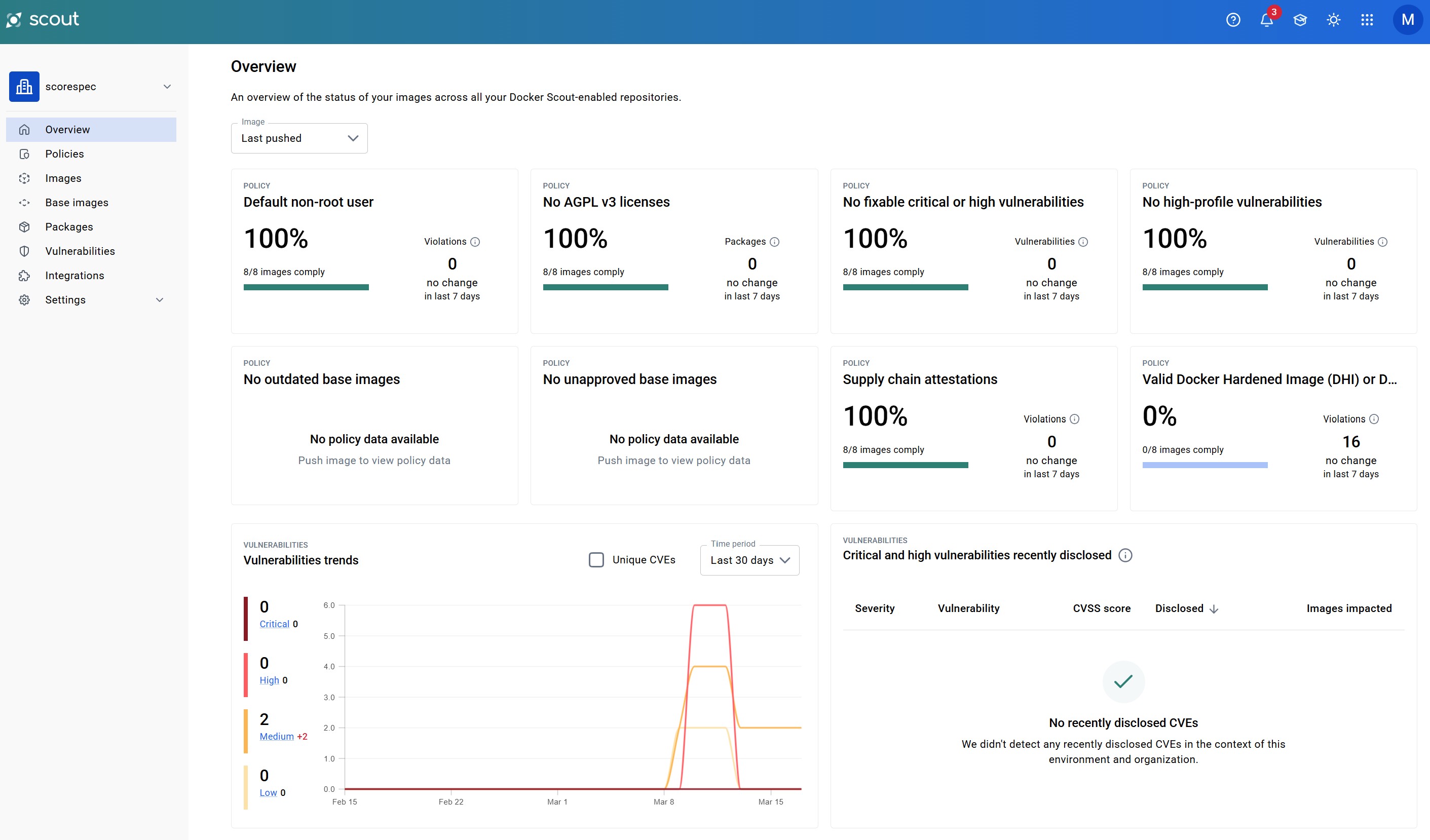Click the Critical vulnerabilities link
This screenshot has height=840, width=1430.
pos(275,624)
